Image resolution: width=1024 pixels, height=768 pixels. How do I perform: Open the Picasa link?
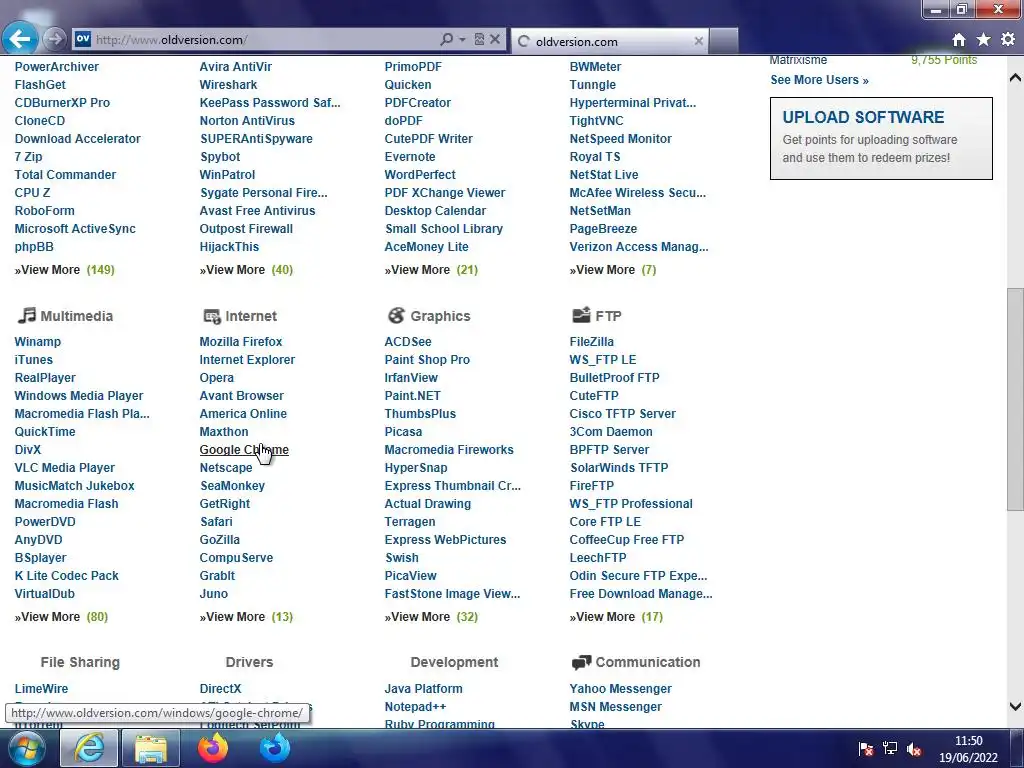tap(403, 432)
